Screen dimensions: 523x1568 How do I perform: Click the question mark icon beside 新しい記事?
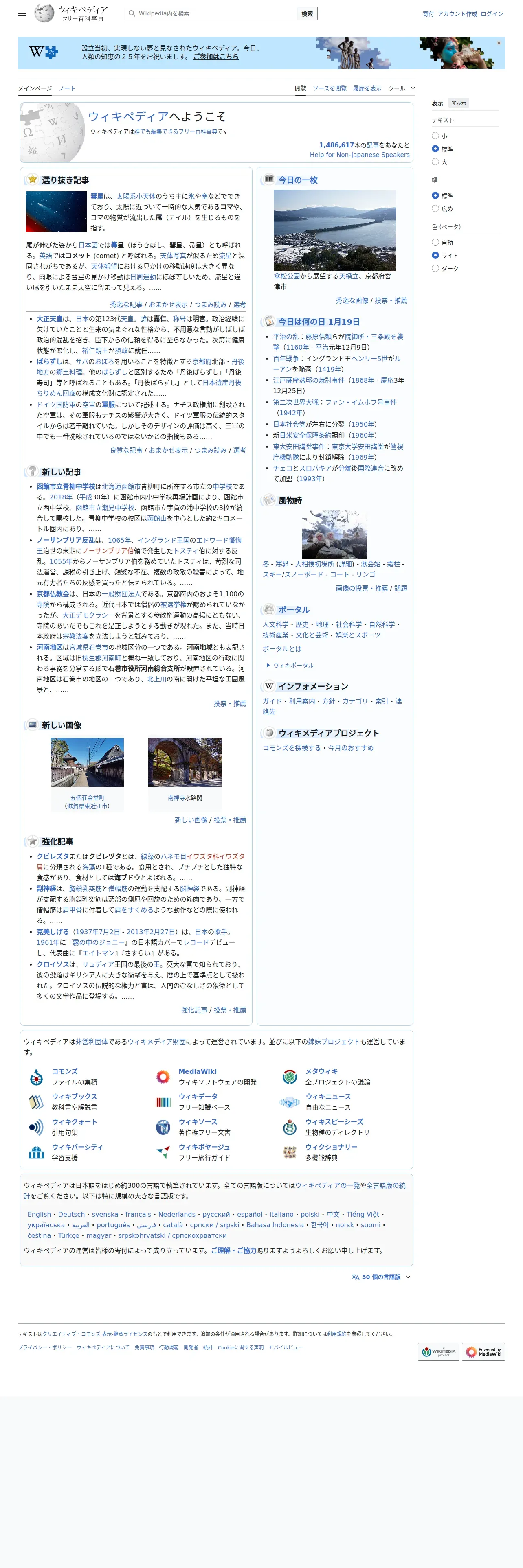[32, 471]
